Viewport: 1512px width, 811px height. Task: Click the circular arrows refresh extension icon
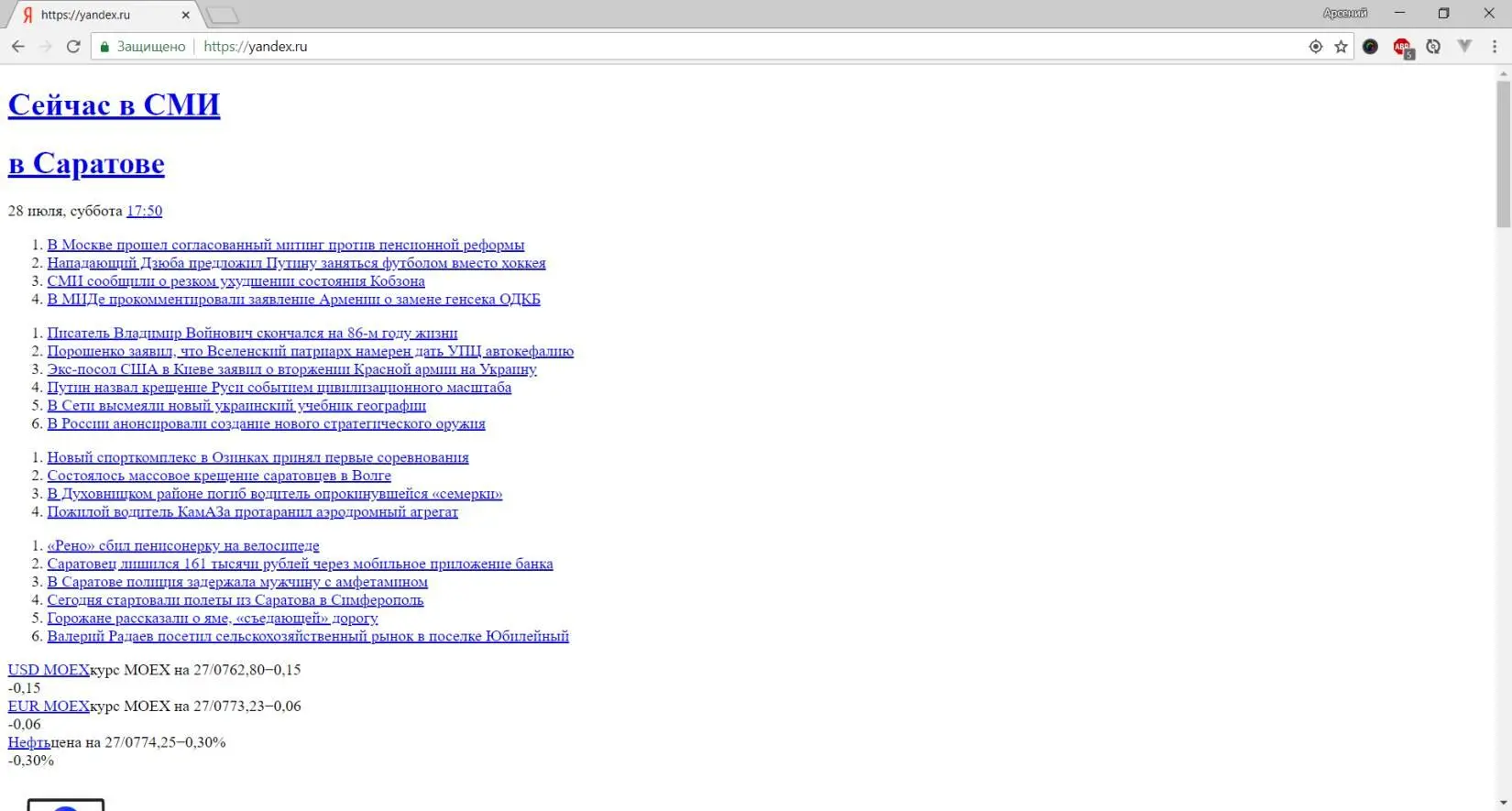pyautogui.click(x=1433, y=47)
